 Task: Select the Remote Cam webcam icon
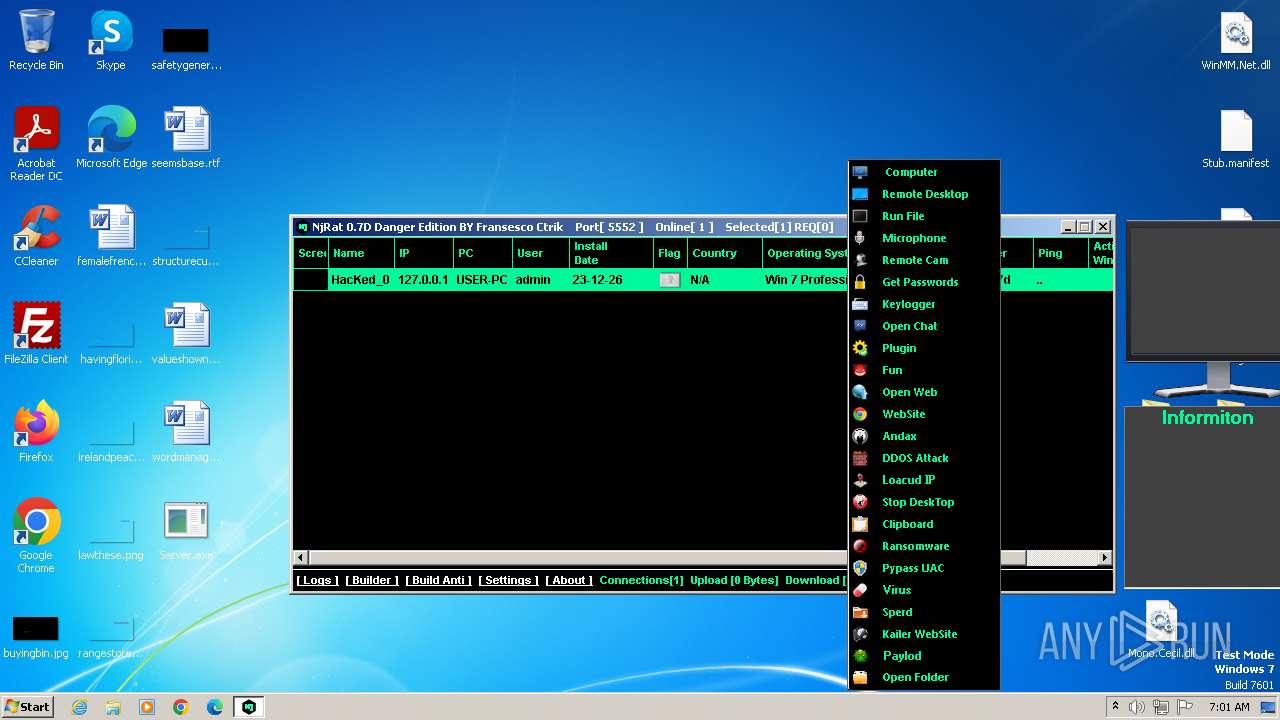pos(860,260)
